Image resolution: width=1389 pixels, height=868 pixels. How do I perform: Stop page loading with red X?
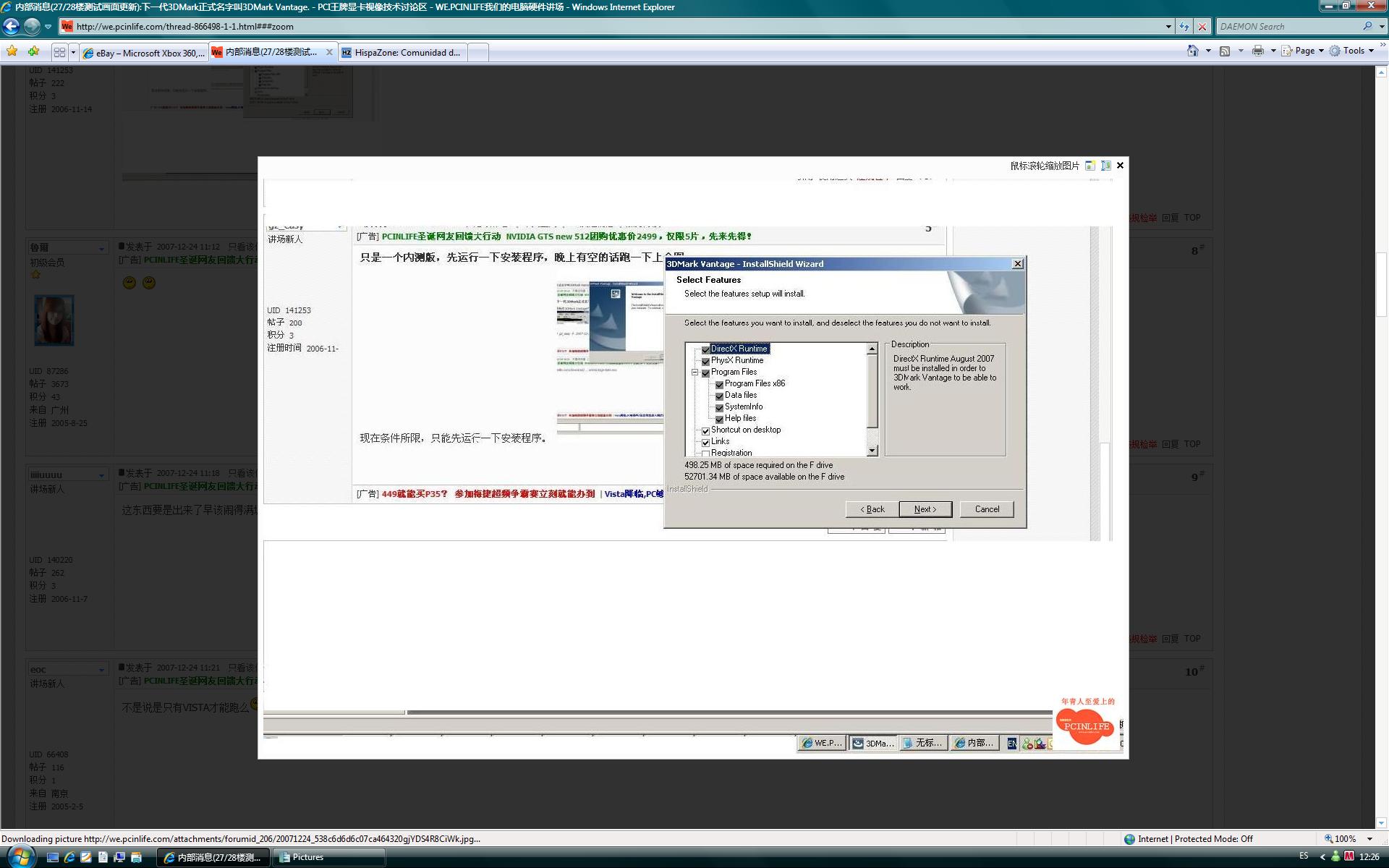point(1202,27)
